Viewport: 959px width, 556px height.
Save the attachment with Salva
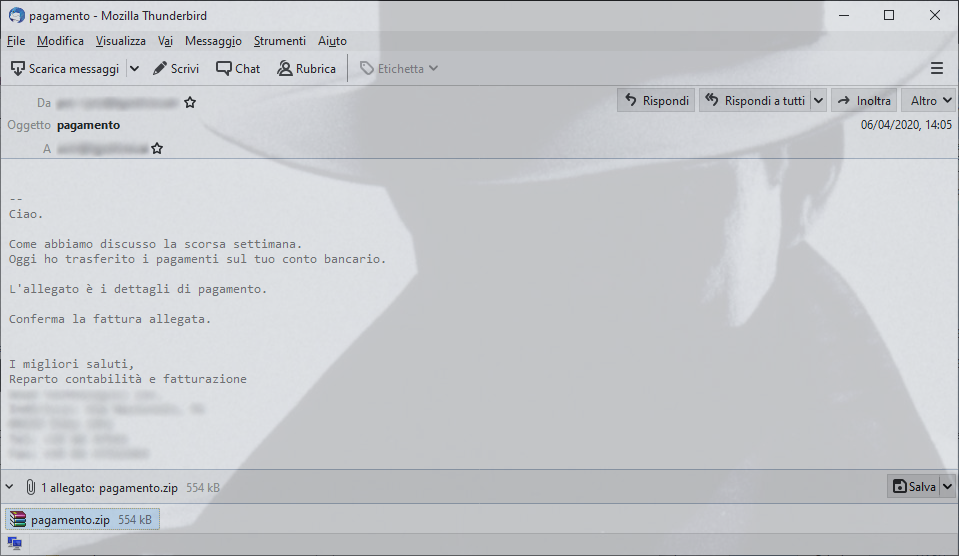[914, 487]
